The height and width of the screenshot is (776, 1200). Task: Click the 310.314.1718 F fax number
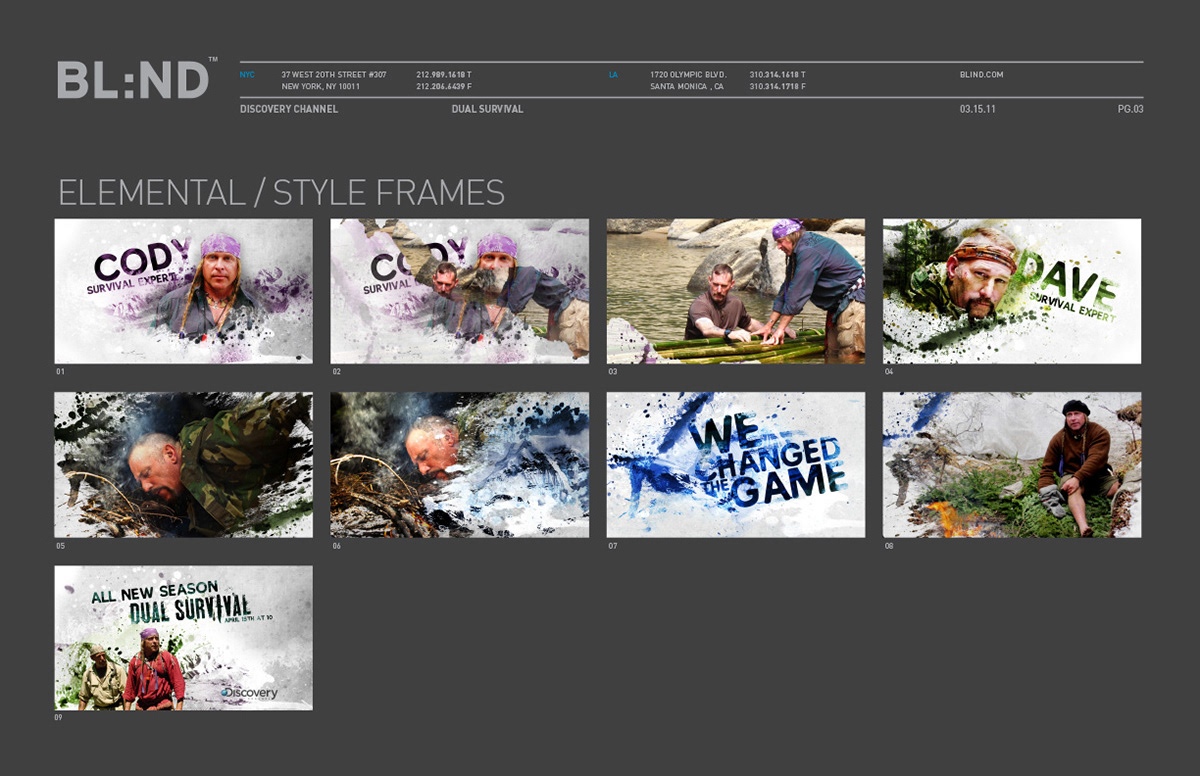point(777,87)
